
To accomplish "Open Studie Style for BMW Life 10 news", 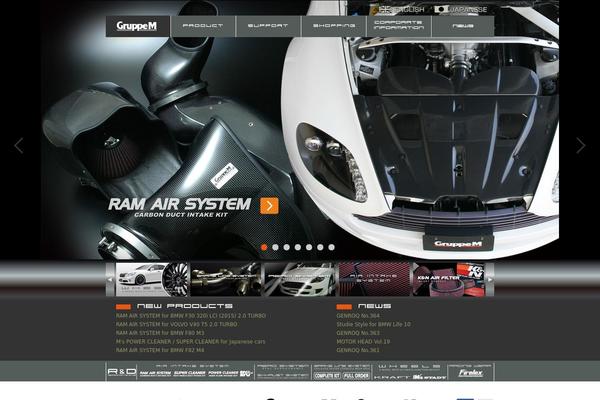I will 373,324.
